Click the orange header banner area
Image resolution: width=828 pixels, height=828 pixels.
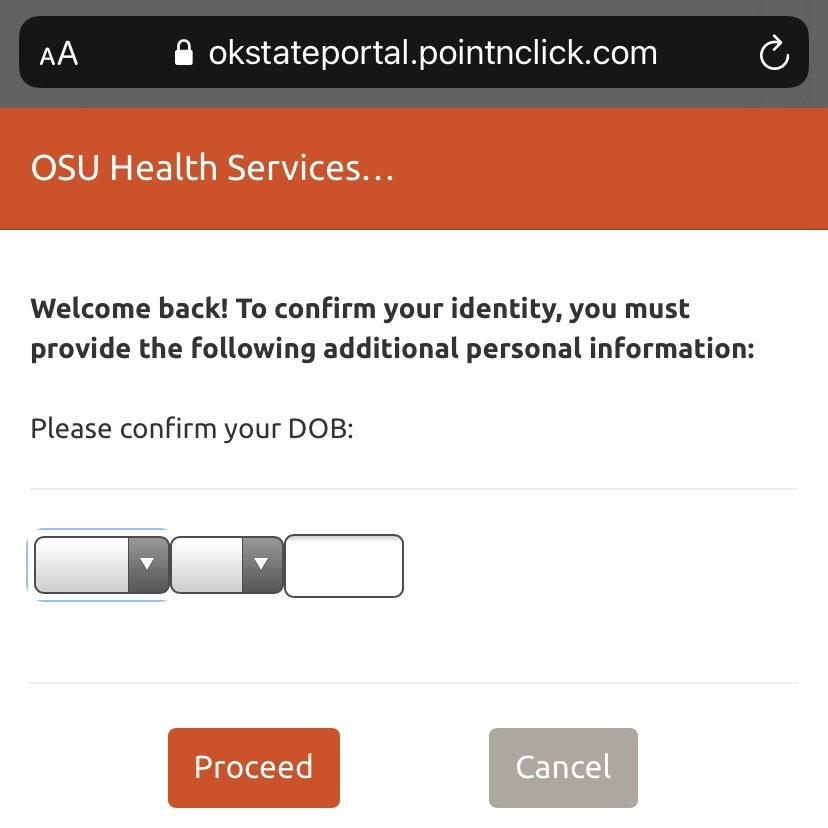click(x=600, y=168)
